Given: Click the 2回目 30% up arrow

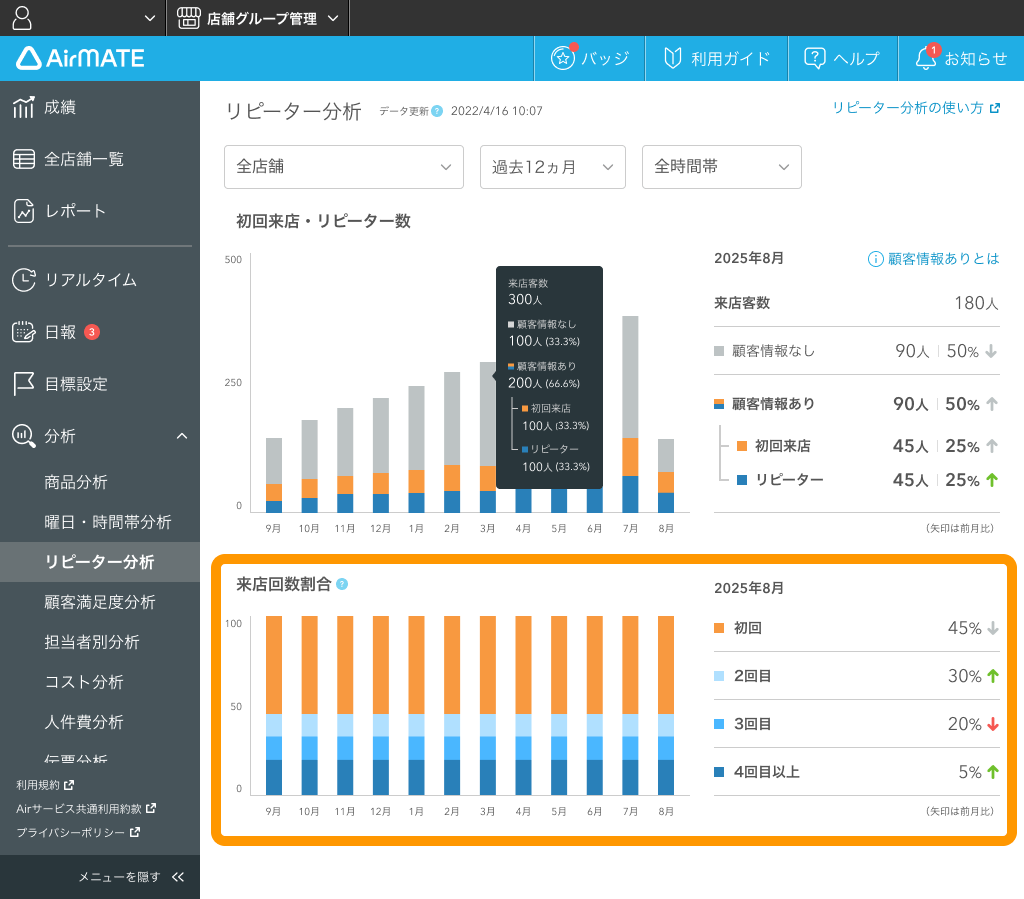Looking at the screenshot, I should pos(993,676).
